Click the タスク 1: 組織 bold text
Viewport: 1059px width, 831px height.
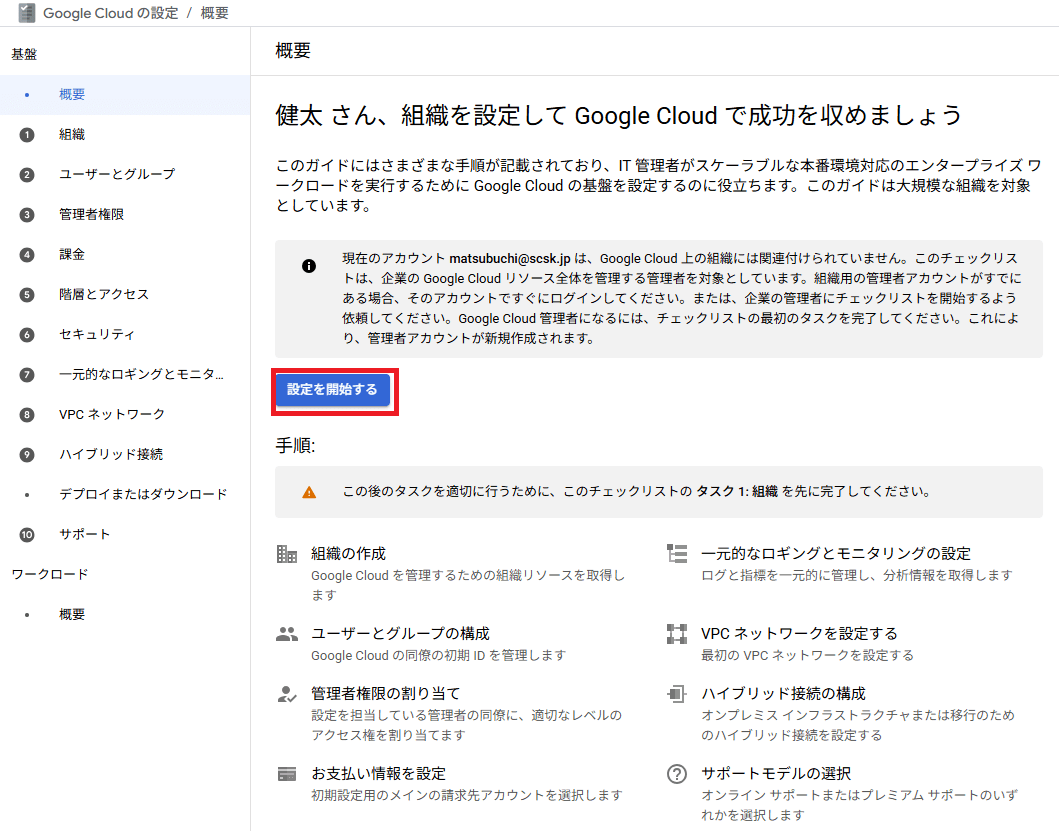pos(738,492)
